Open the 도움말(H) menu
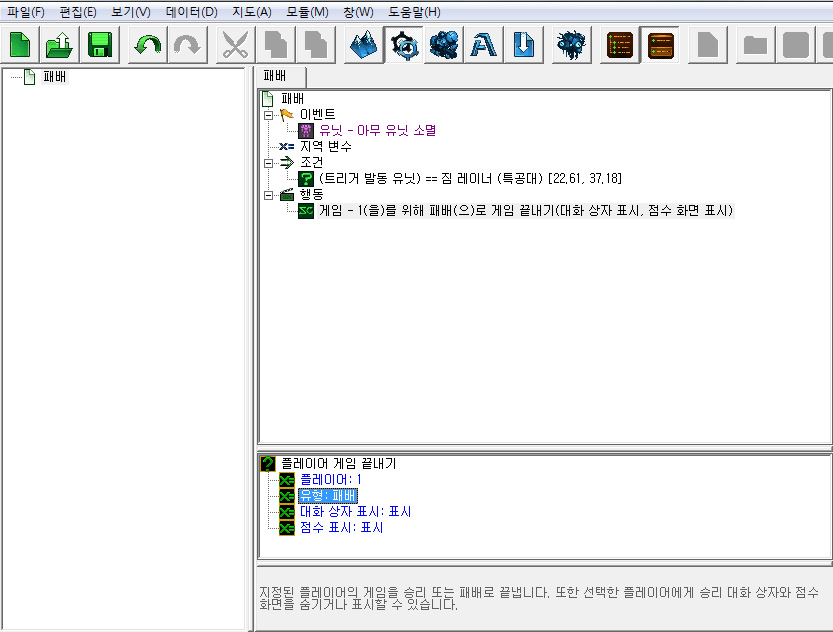Image resolution: width=833 pixels, height=632 pixels. (x=414, y=12)
